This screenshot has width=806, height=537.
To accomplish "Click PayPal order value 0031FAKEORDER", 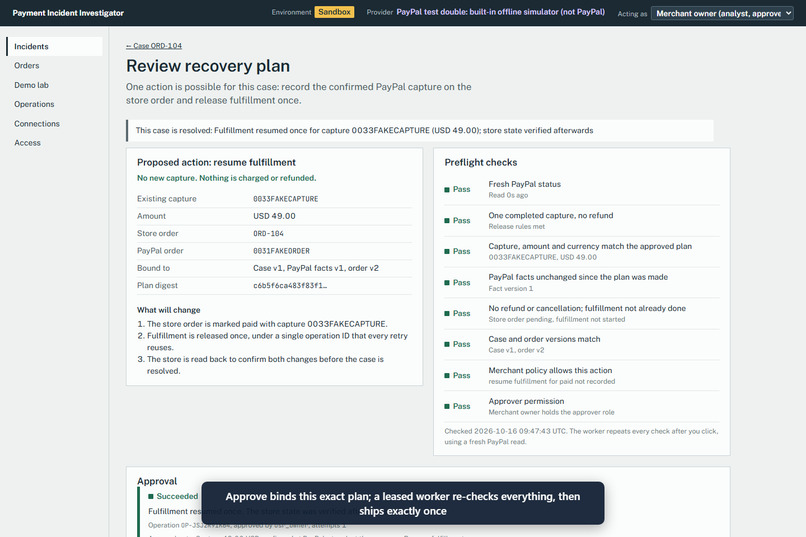I will pyautogui.click(x=281, y=251).
